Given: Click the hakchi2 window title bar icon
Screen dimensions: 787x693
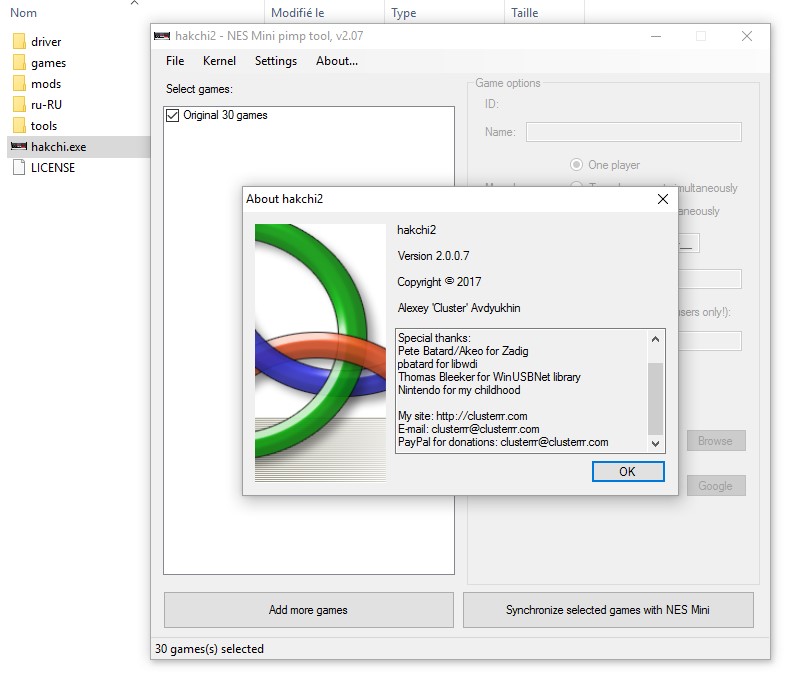Looking at the screenshot, I should [x=162, y=36].
